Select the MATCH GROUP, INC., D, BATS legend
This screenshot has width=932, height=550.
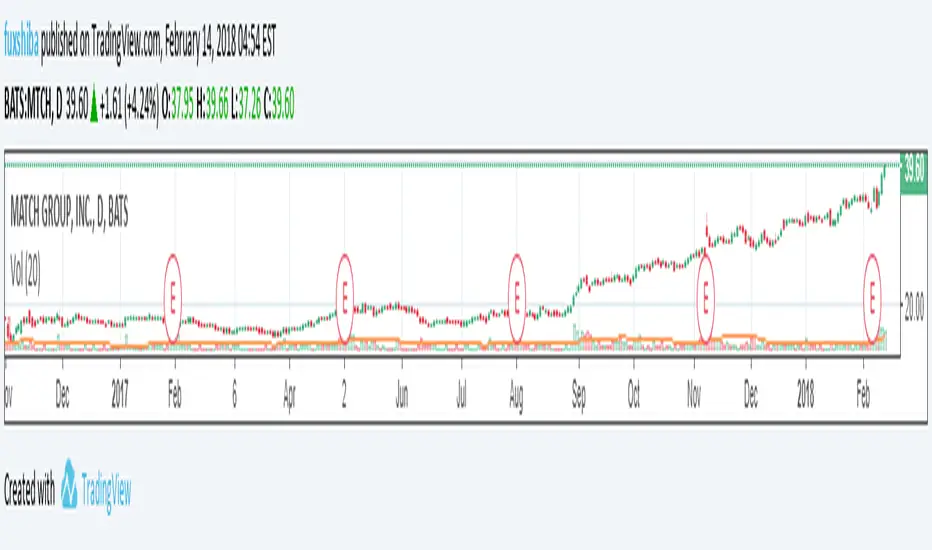pyautogui.click(x=69, y=212)
